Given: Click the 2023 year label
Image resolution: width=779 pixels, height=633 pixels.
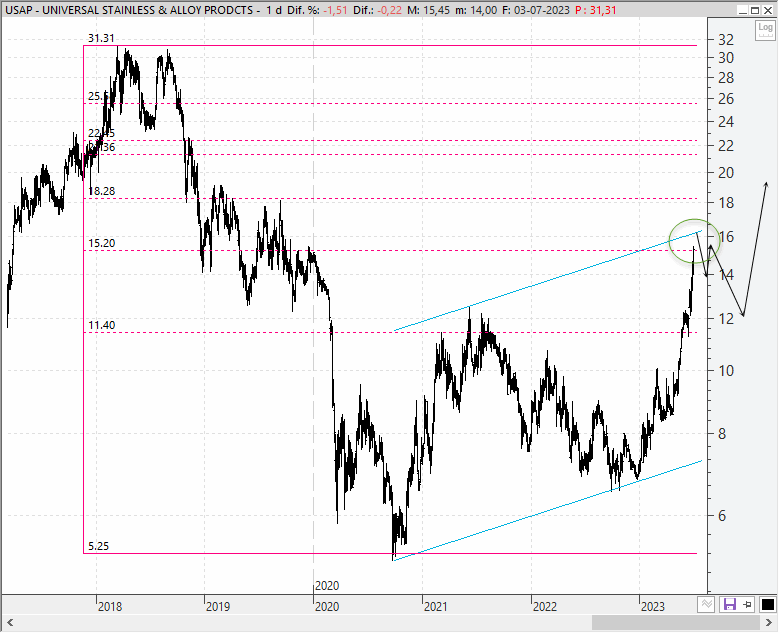Looking at the screenshot, I should point(653,607).
